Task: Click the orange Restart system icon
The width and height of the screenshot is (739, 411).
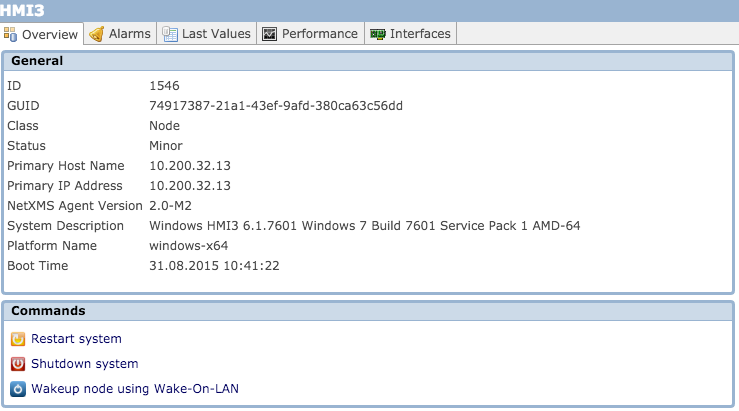Action: tap(18, 339)
